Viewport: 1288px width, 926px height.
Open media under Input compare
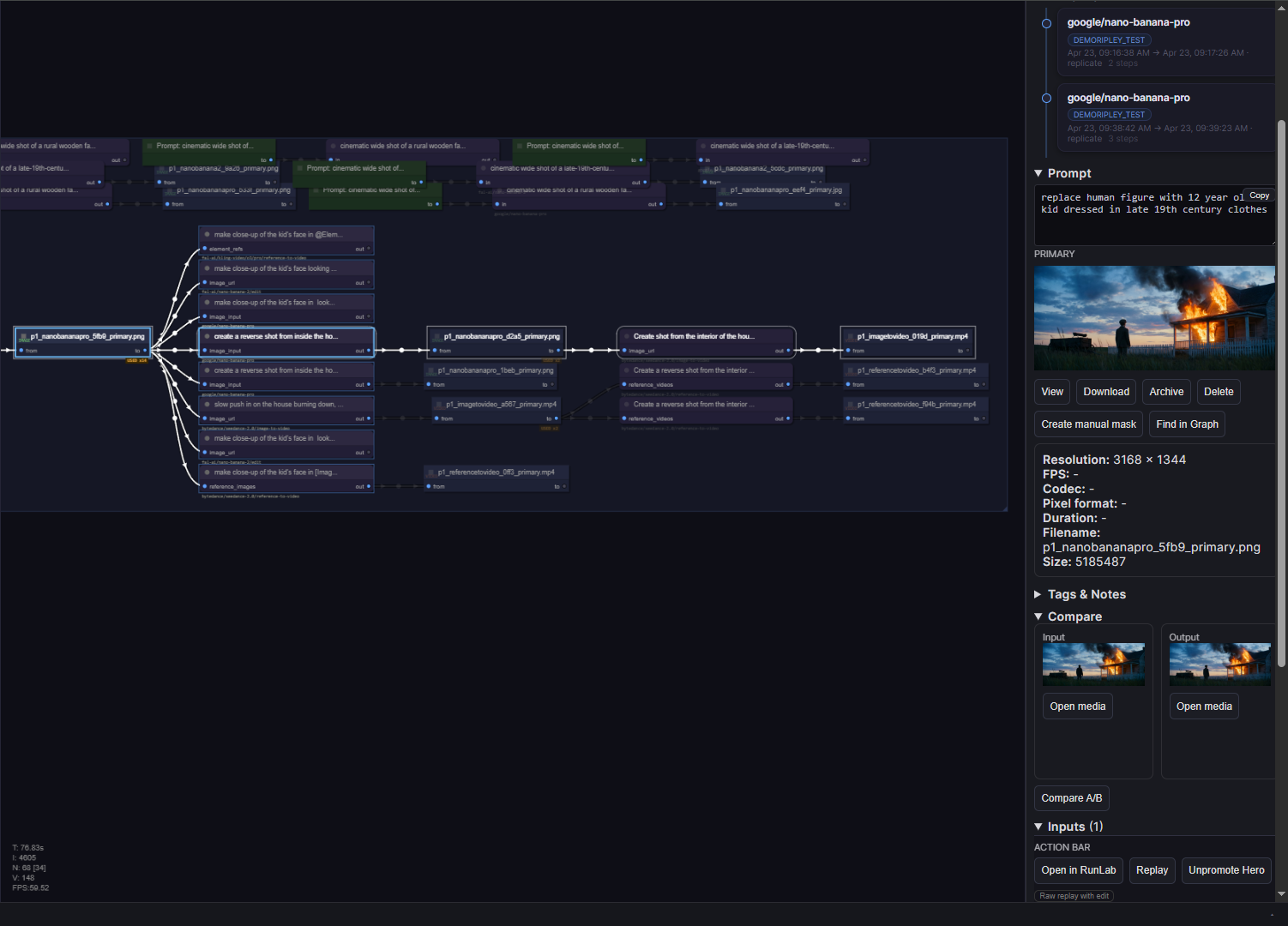1078,707
